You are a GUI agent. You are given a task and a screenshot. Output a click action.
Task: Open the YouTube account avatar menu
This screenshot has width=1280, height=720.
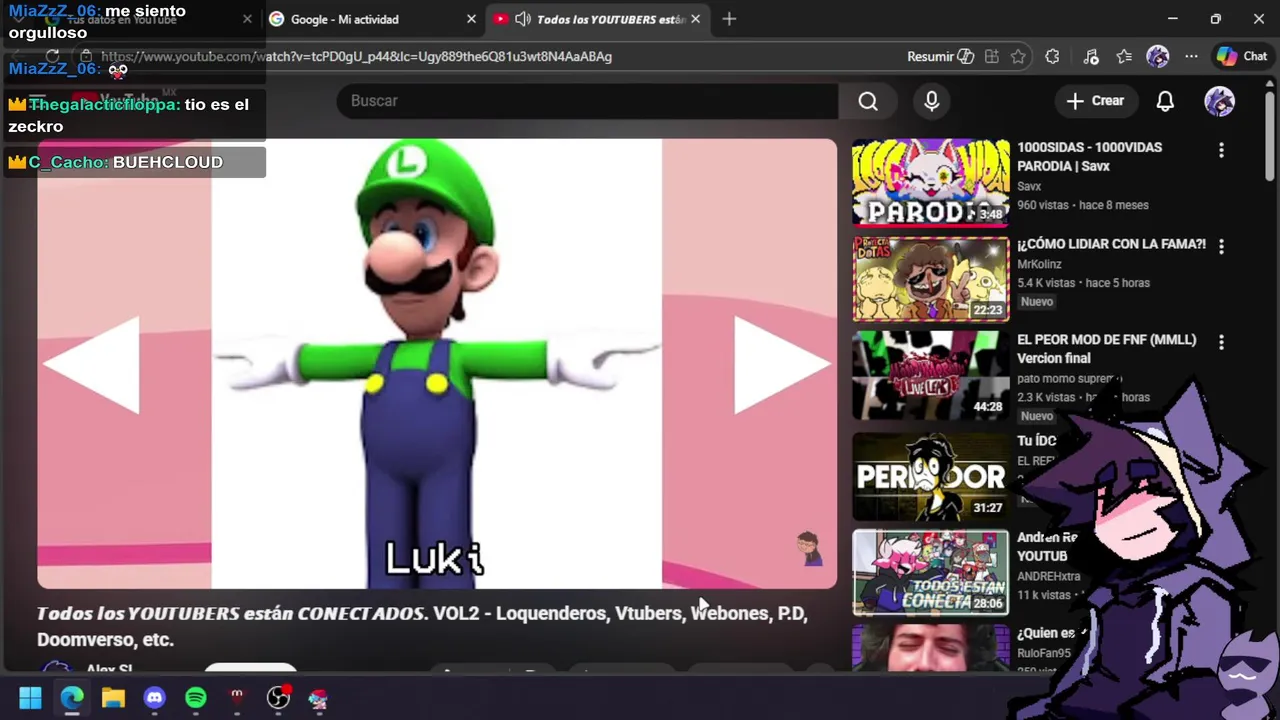pos(1219,101)
